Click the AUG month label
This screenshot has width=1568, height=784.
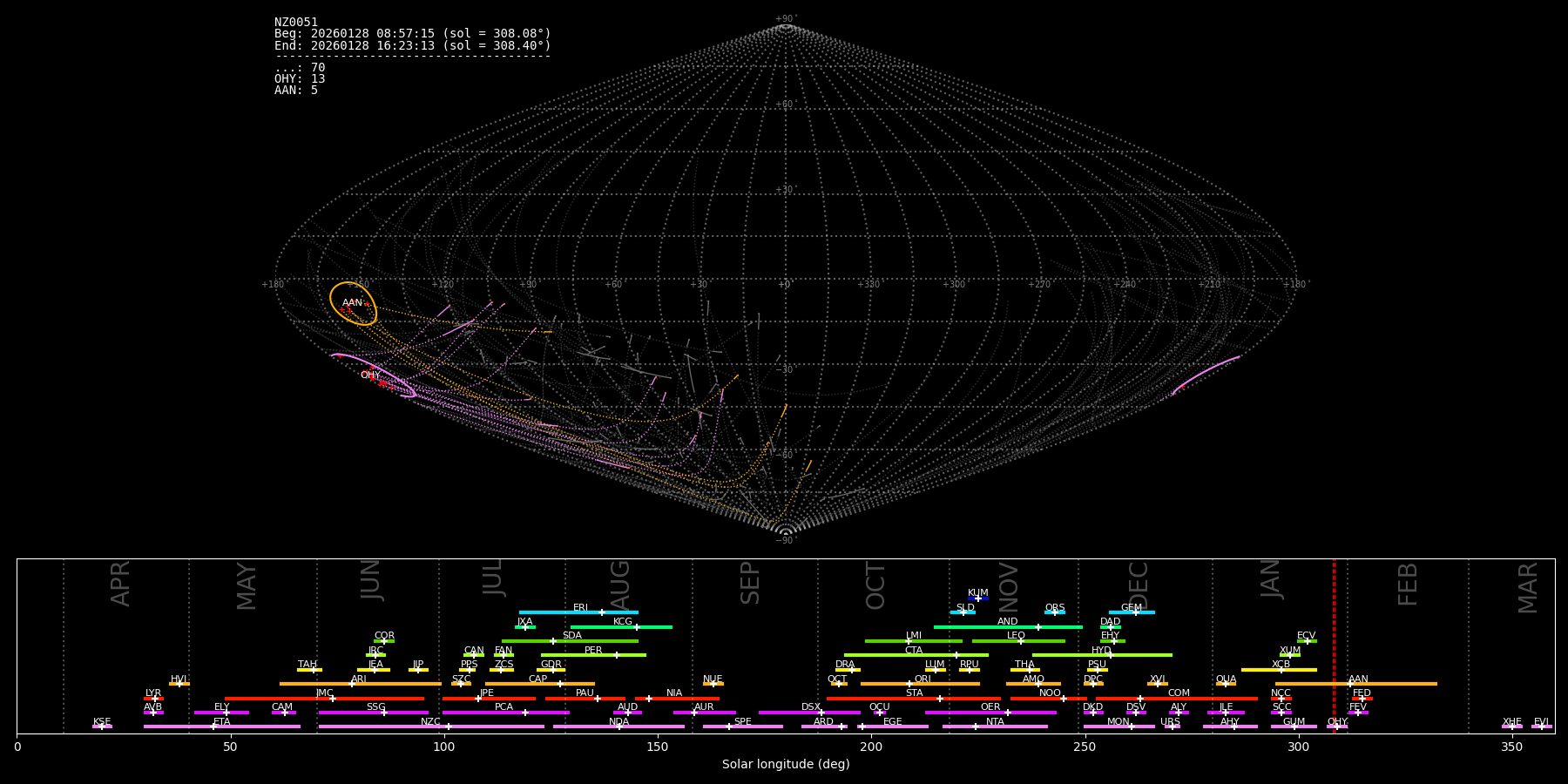pos(619,583)
